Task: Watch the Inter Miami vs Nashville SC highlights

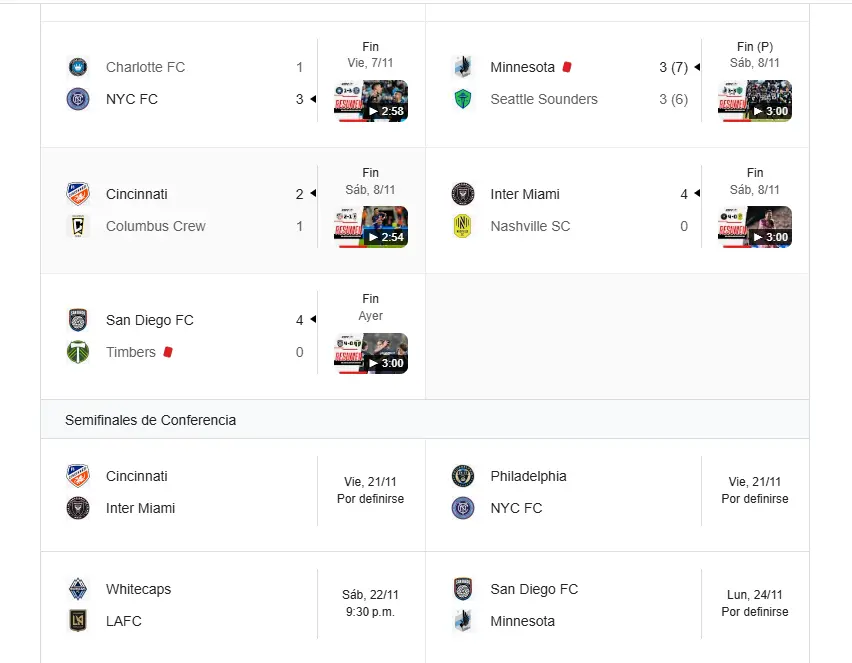Action: click(x=755, y=227)
